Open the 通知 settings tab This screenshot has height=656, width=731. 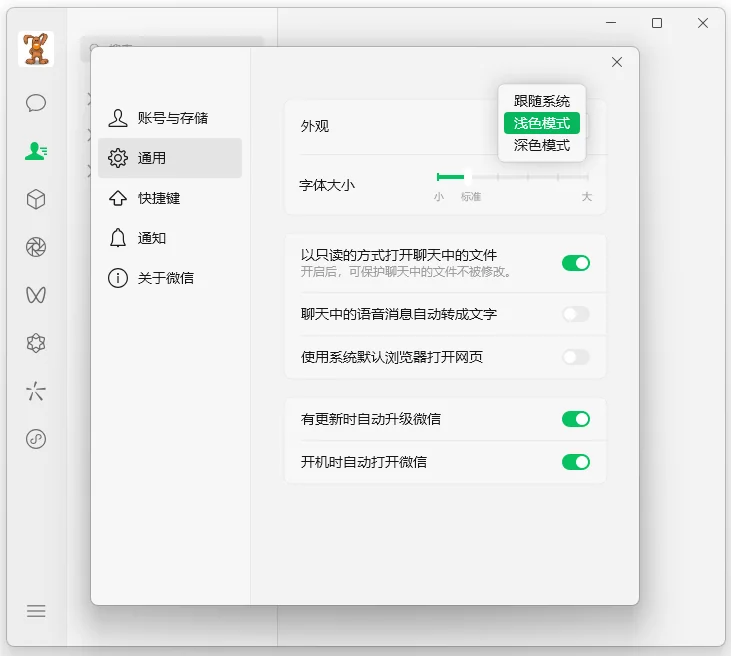170,238
